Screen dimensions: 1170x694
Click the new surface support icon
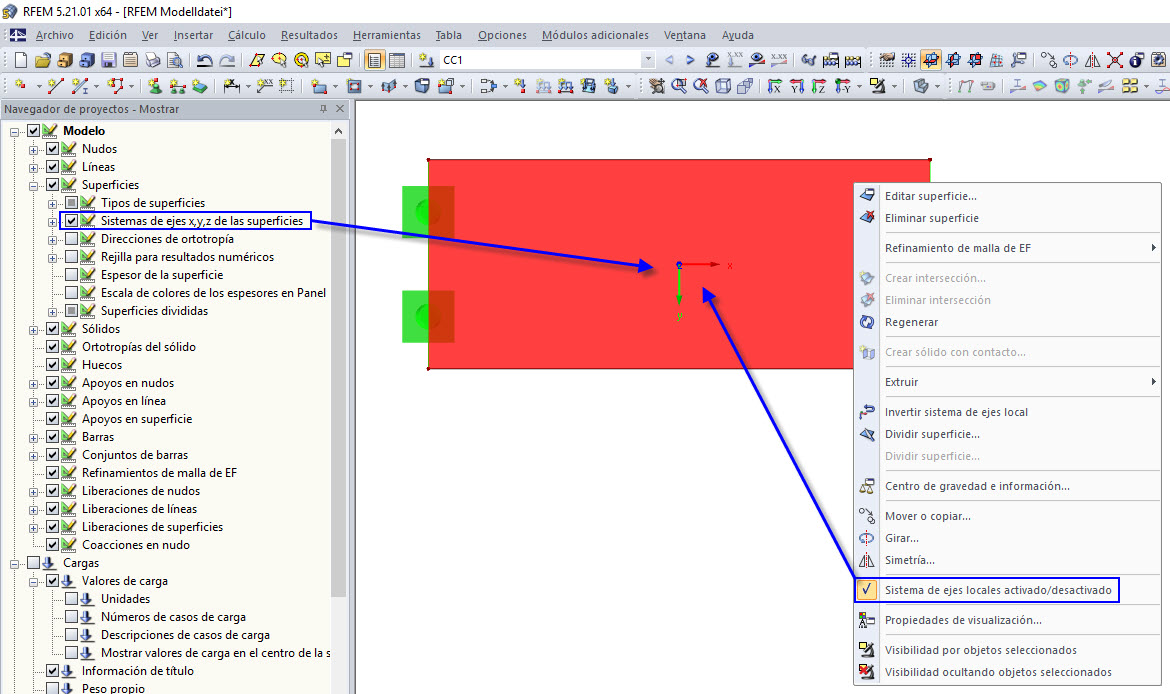coord(199,87)
